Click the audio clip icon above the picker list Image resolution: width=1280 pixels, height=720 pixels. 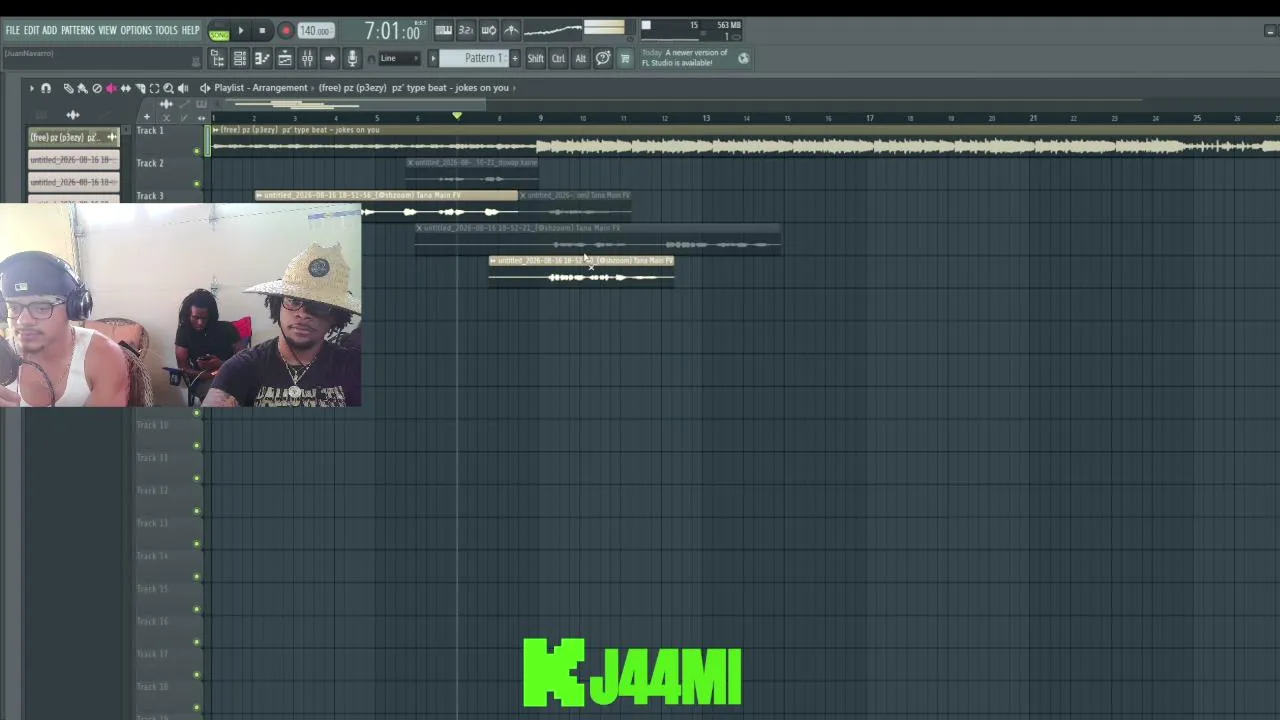pyautogui.click(x=72, y=115)
